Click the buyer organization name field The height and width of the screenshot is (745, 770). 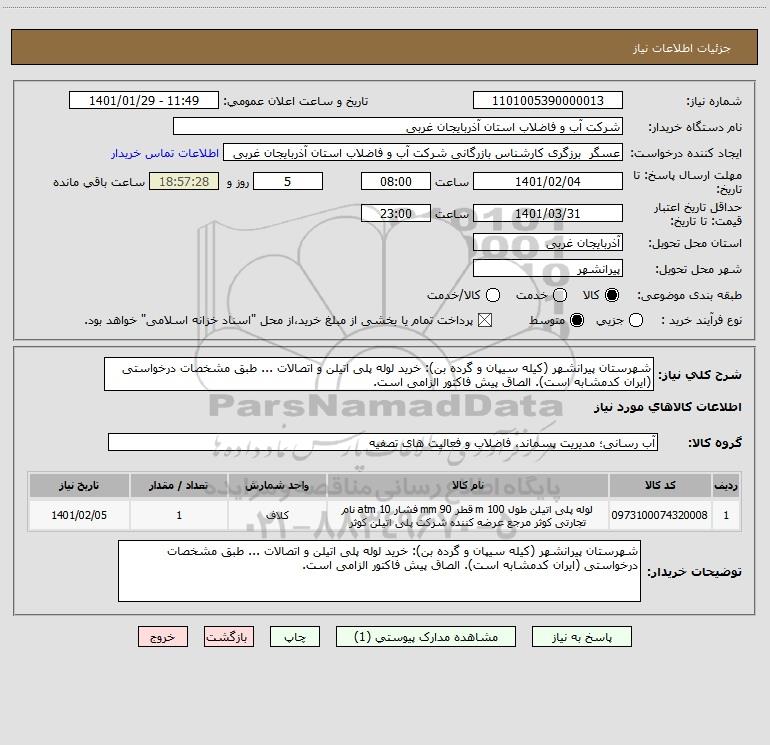point(398,127)
